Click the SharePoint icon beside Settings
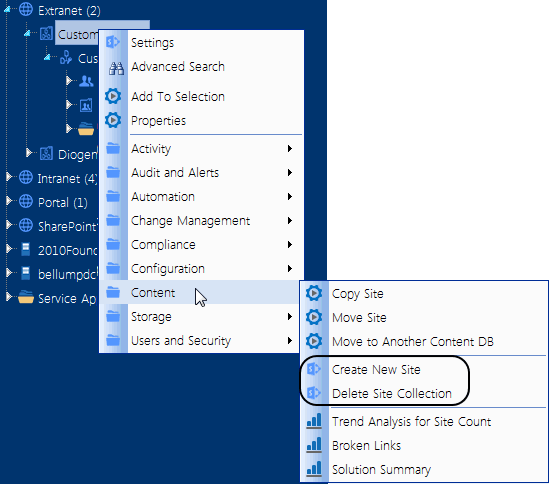 (x=113, y=42)
